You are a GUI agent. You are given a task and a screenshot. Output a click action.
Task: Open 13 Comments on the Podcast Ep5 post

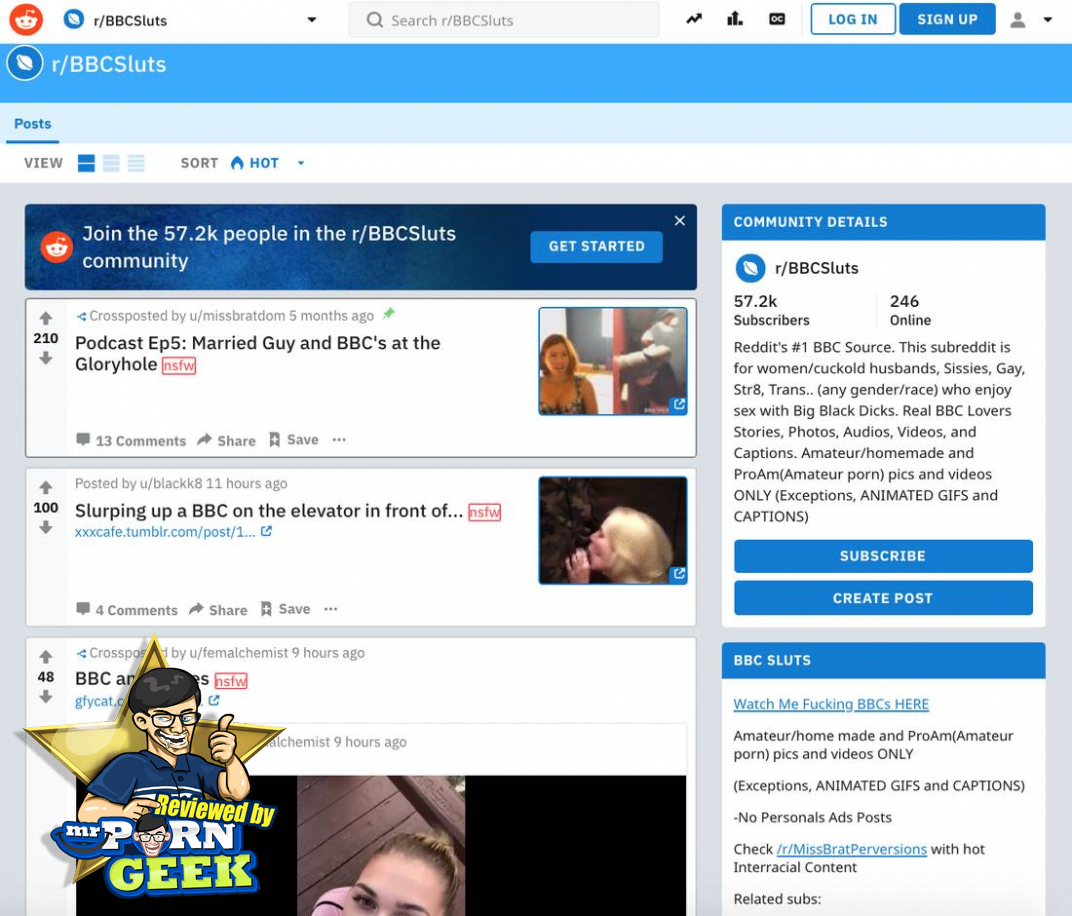[131, 441]
